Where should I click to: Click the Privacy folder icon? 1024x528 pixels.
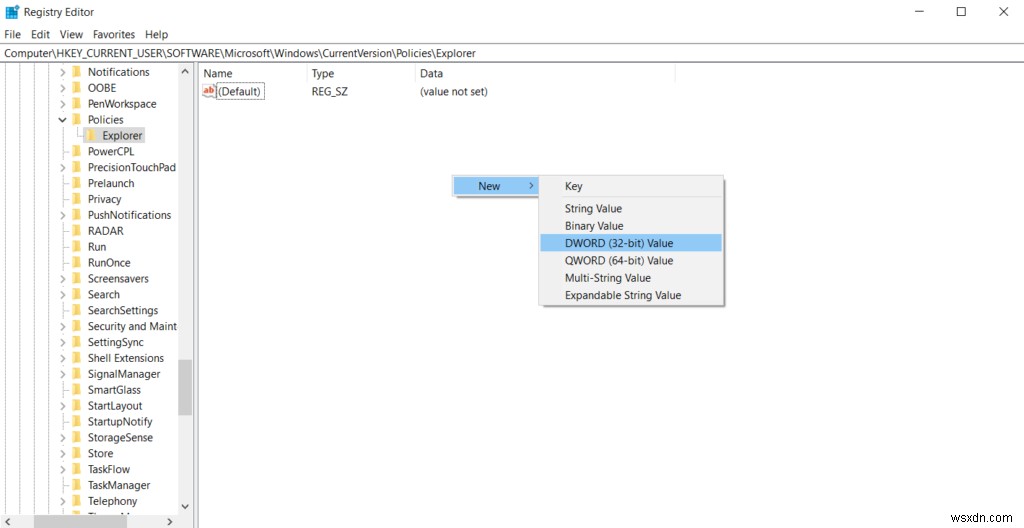click(x=76, y=199)
